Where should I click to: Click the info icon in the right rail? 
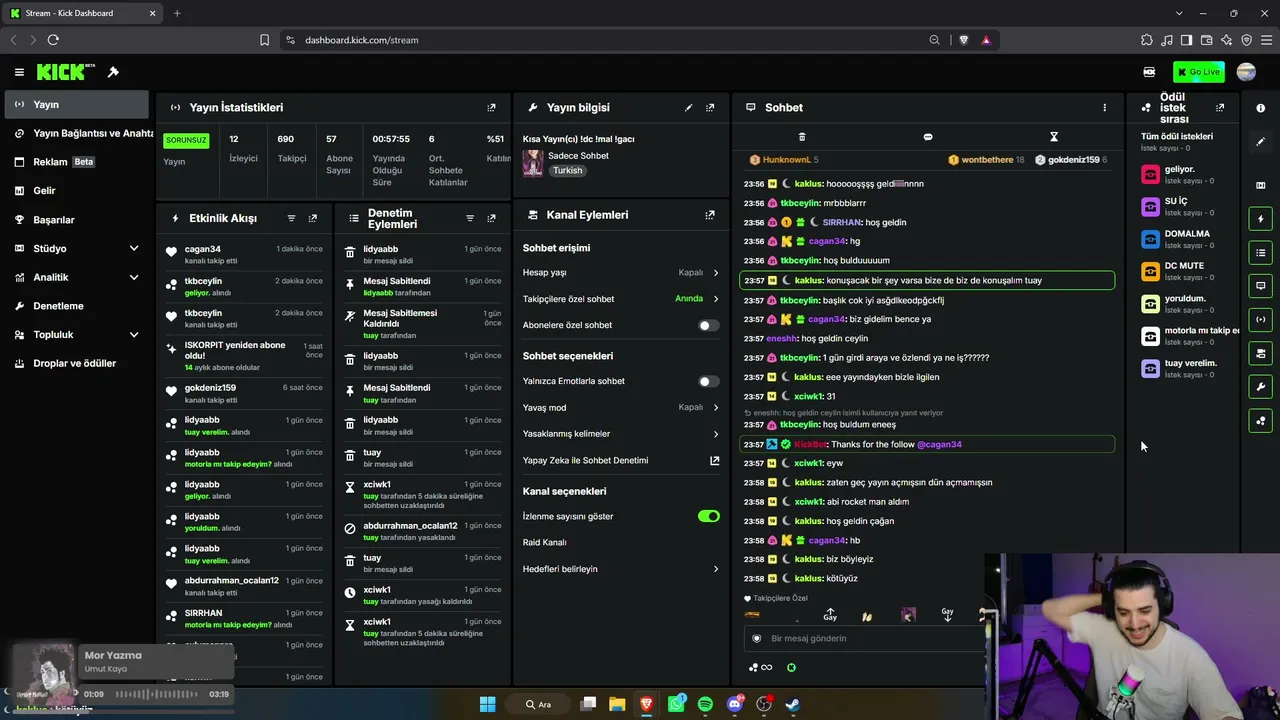coord(1261,108)
